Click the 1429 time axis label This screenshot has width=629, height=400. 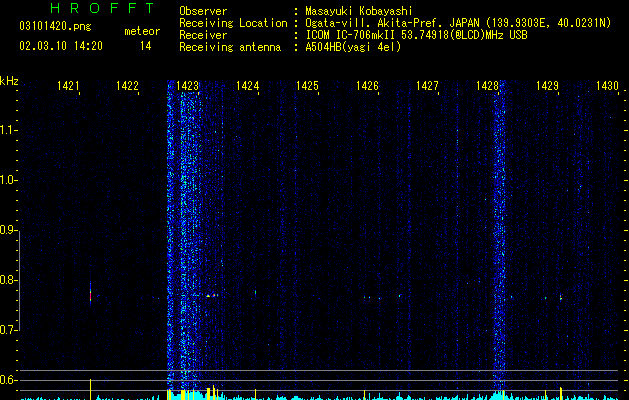point(547,86)
